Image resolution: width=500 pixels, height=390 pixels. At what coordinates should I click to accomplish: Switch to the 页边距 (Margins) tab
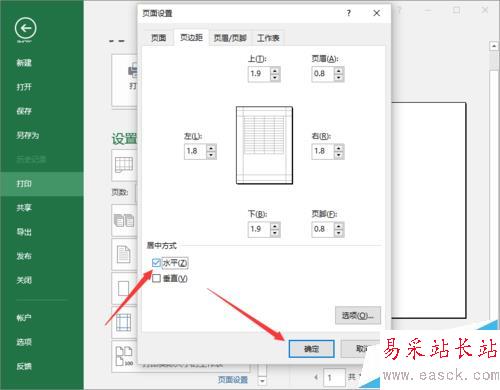pyautogui.click(x=191, y=37)
